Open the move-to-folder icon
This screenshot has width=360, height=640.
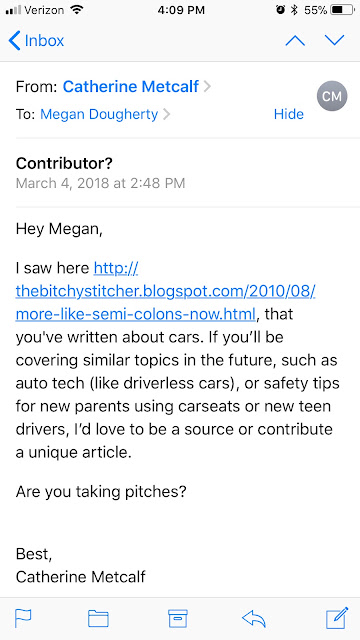98,618
